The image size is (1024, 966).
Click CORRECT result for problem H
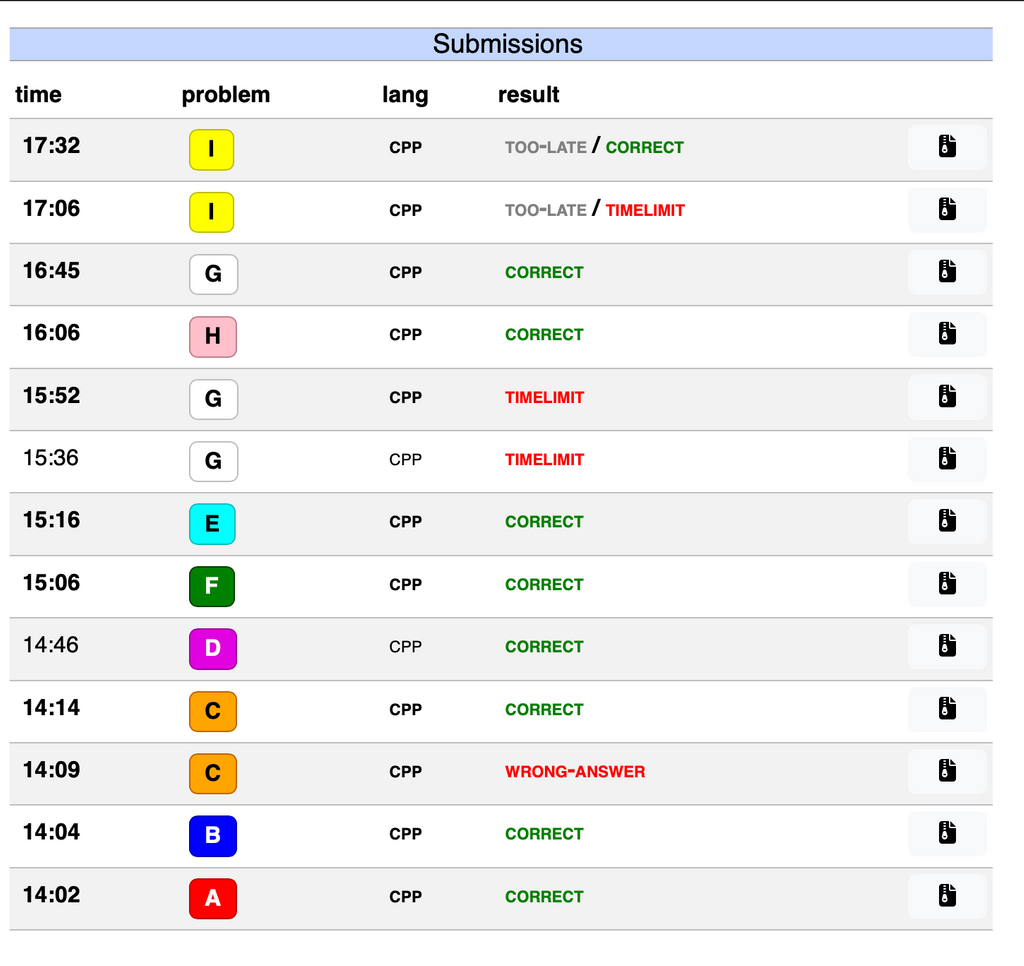pos(544,334)
